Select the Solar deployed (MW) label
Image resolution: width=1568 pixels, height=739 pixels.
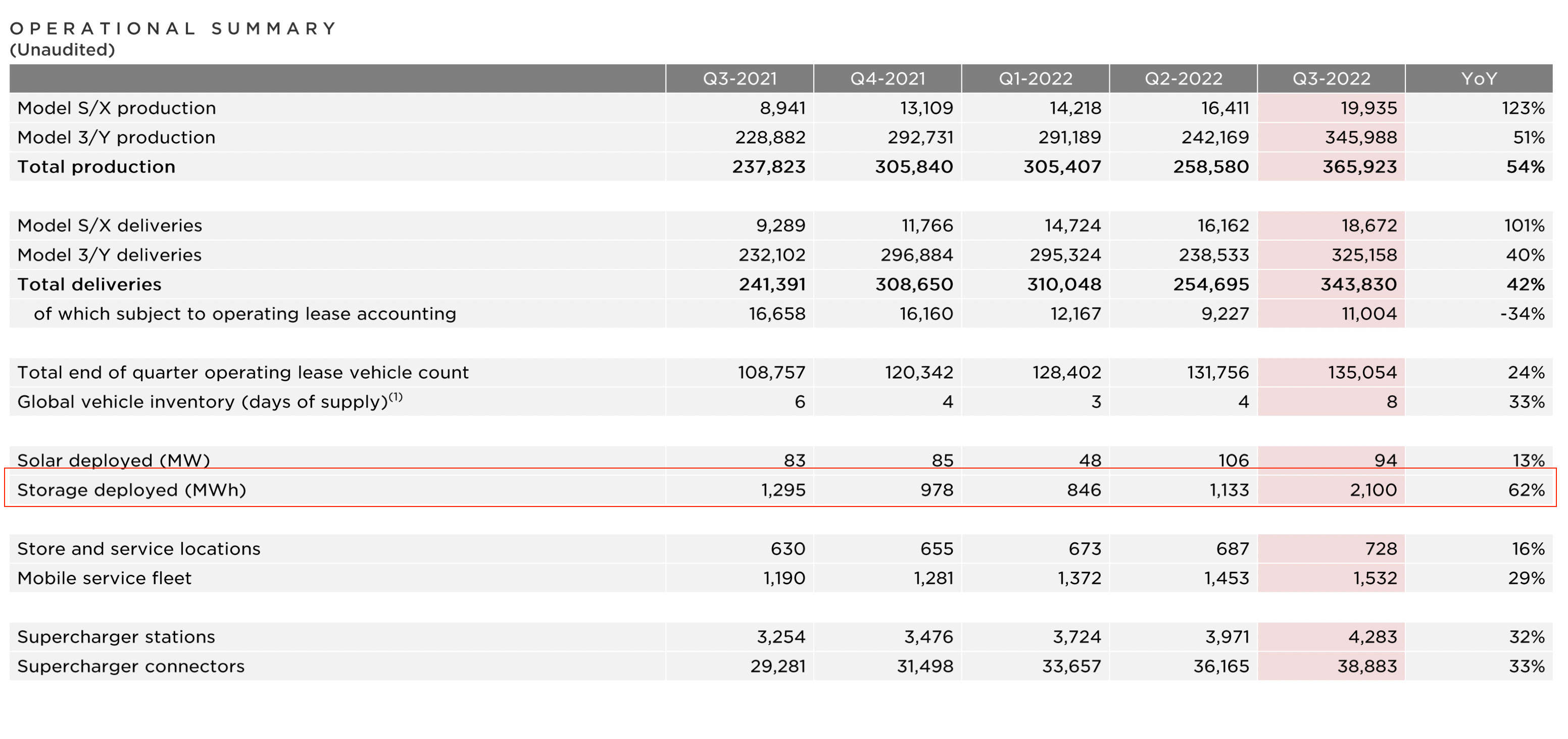tap(113, 460)
